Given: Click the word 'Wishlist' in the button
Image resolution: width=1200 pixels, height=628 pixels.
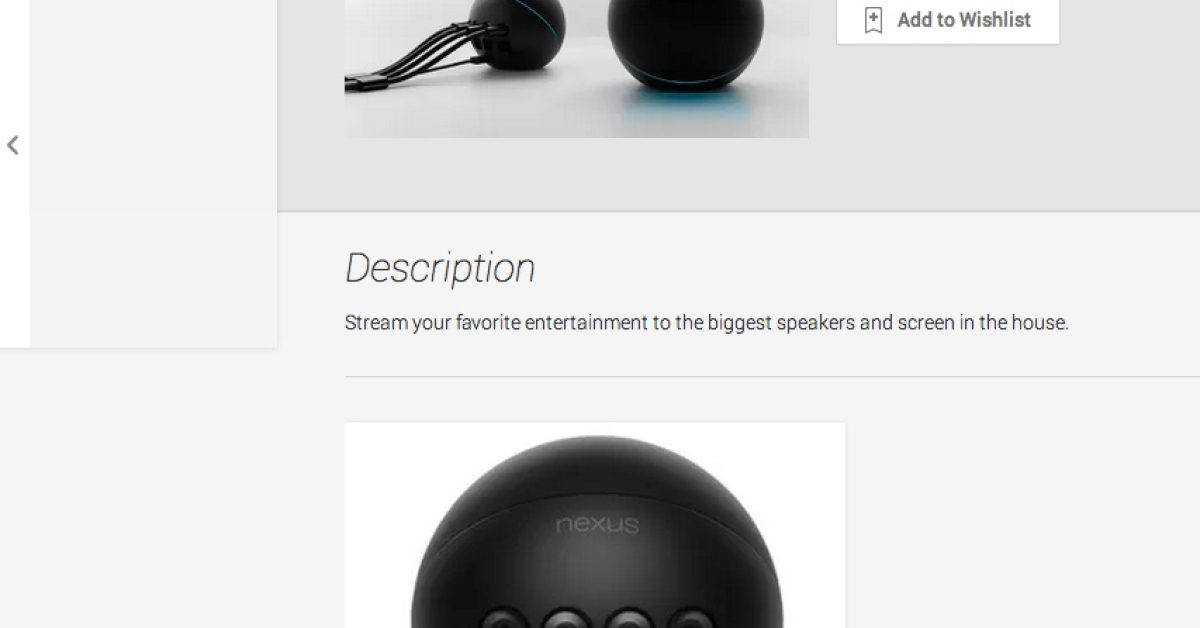Looking at the screenshot, I should (x=995, y=20).
